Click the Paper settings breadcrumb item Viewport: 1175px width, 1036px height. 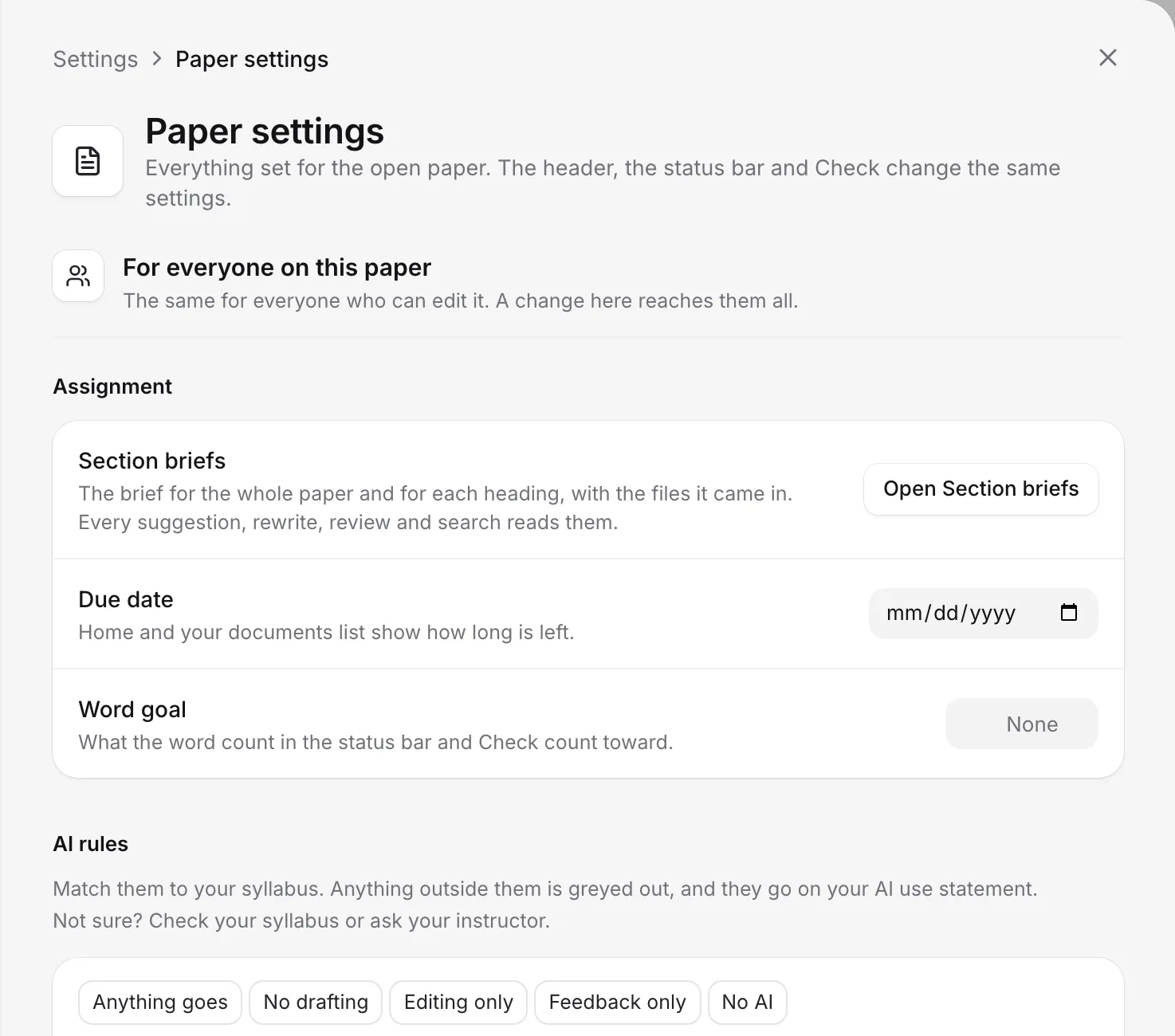[252, 59]
